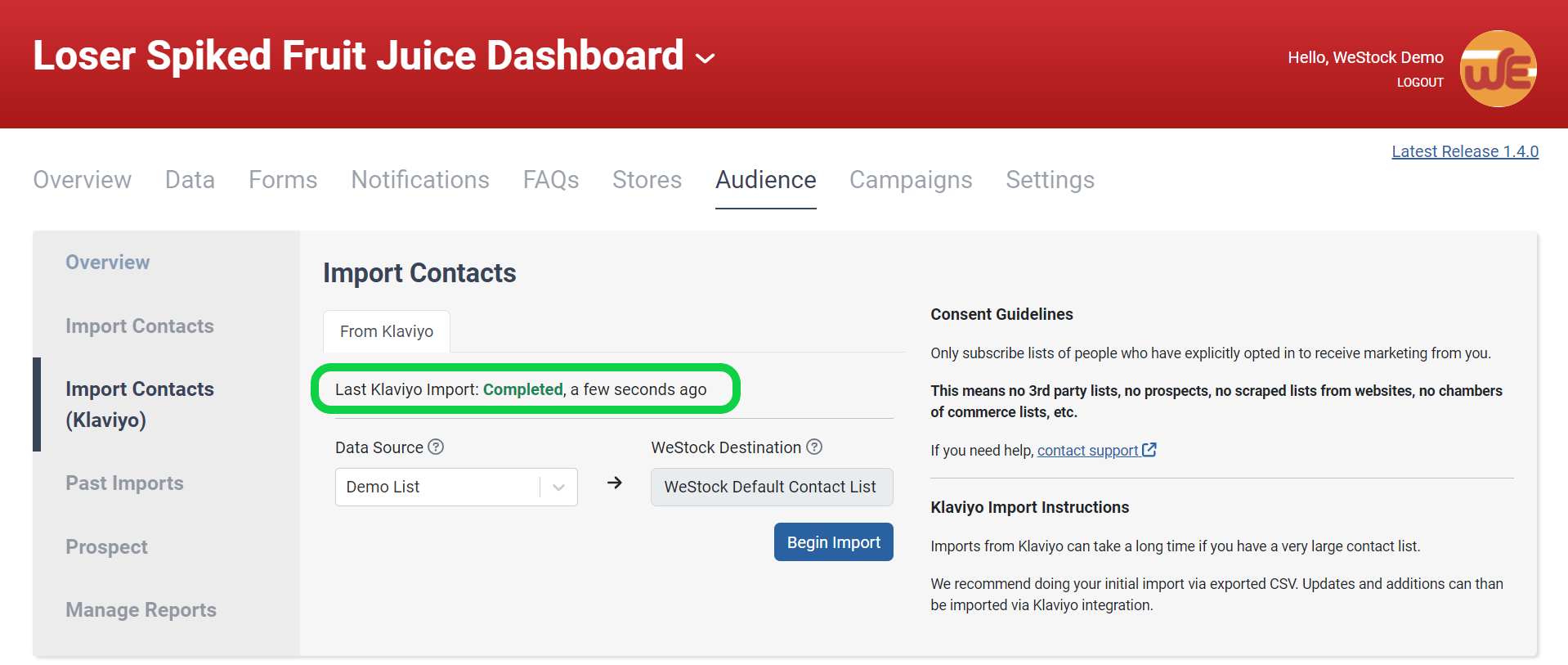Click the WeStock Default Contact List field
This screenshot has width=1568, height=665.
(x=772, y=487)
